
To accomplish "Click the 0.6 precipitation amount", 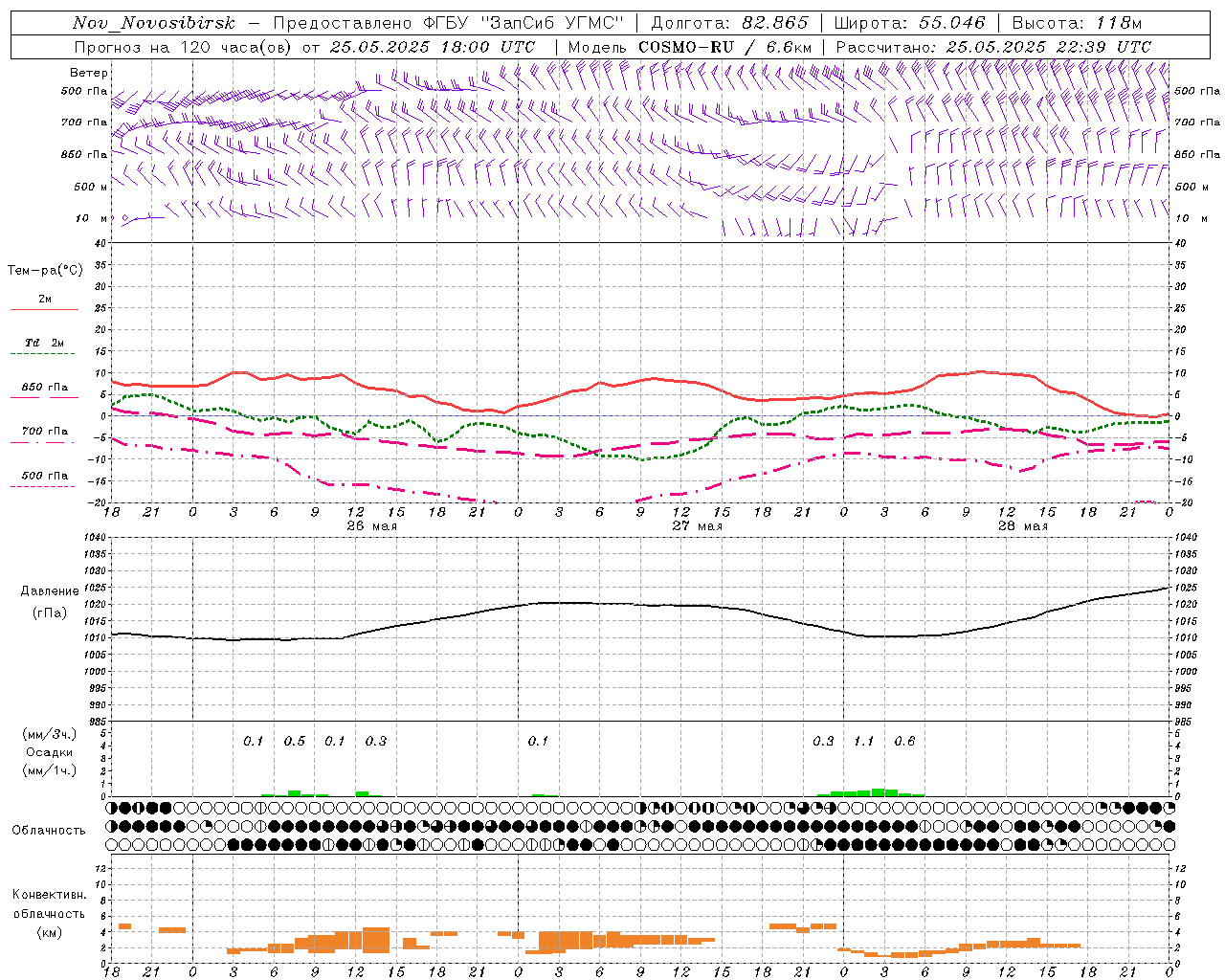I will tap(904, 741).
